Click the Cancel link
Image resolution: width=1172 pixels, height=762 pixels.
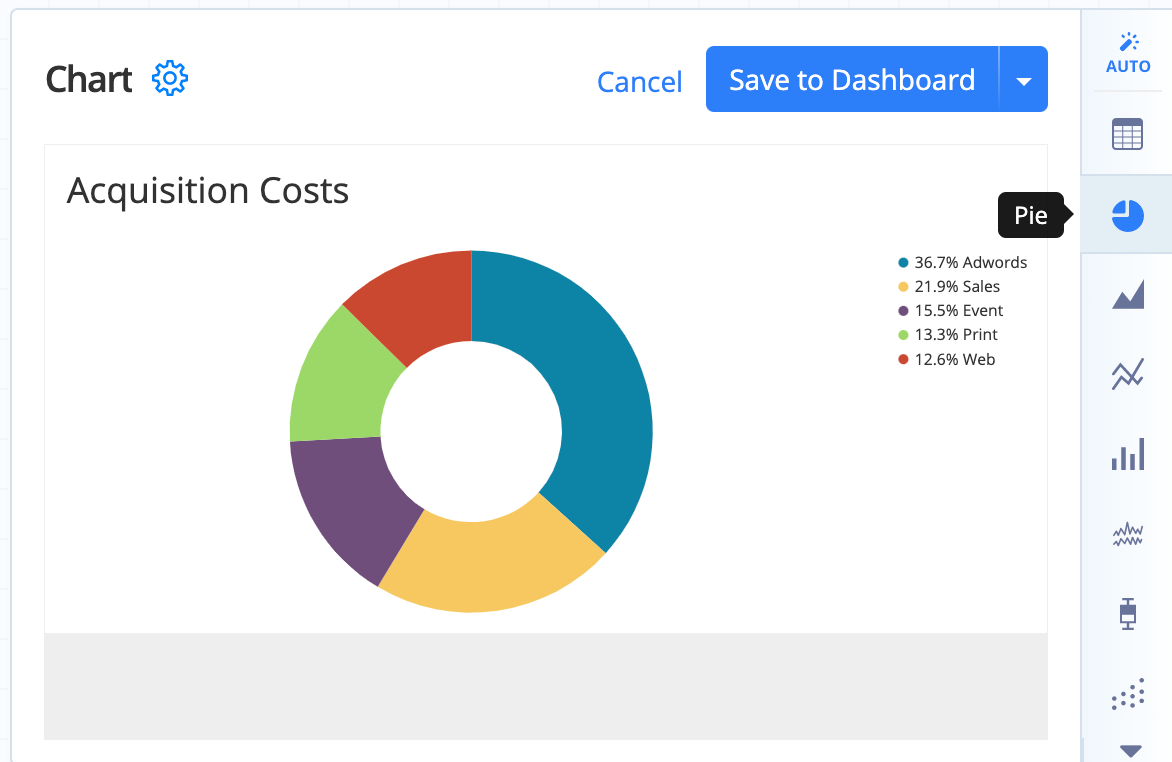(640, 82)
